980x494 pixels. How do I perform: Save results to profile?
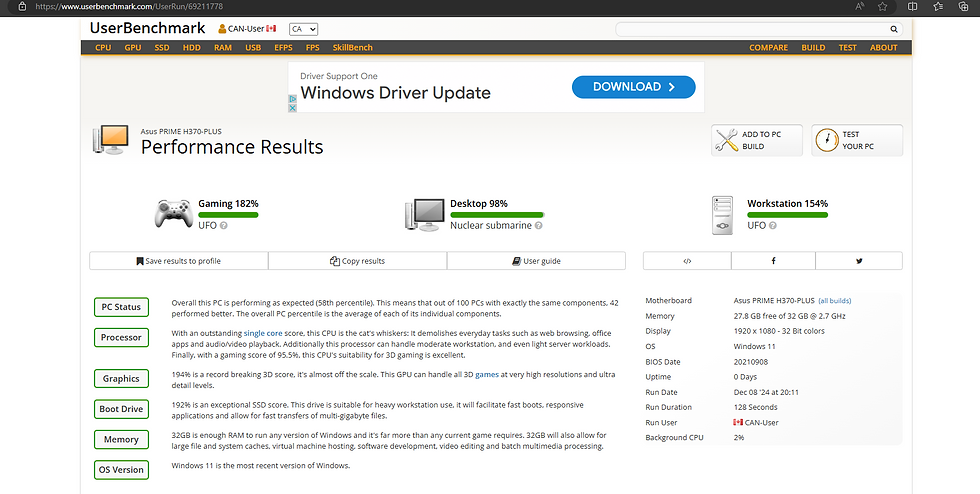(179, 261)
